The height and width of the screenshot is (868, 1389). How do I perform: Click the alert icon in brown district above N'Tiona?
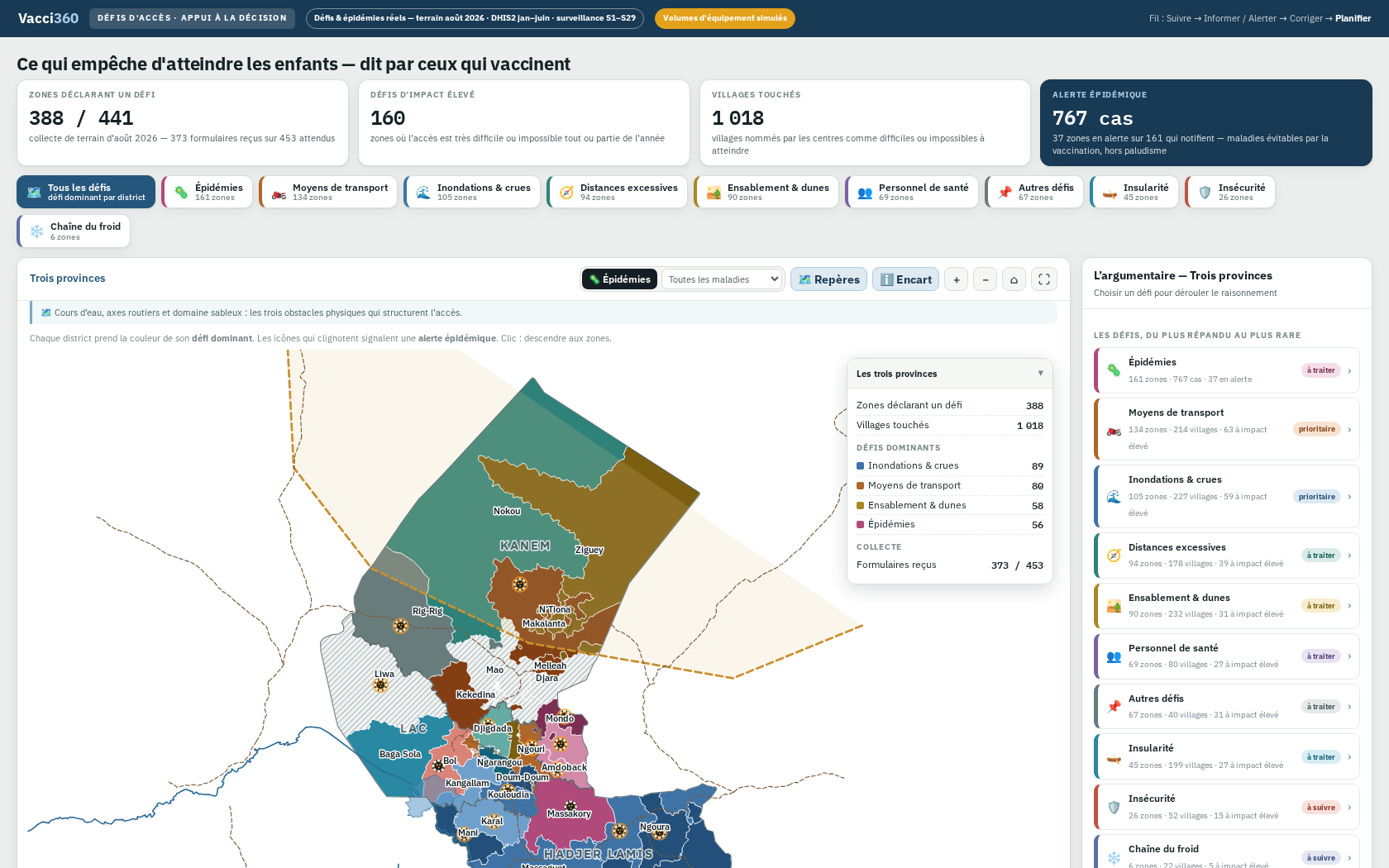519,584
